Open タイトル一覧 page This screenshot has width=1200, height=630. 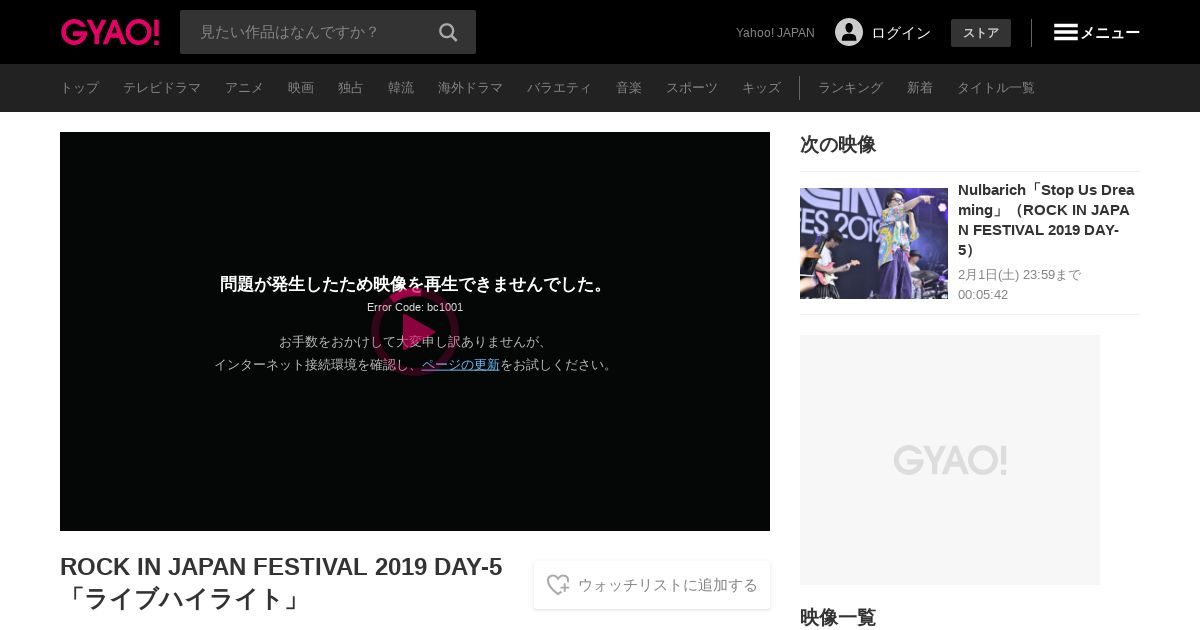[995, 88]
